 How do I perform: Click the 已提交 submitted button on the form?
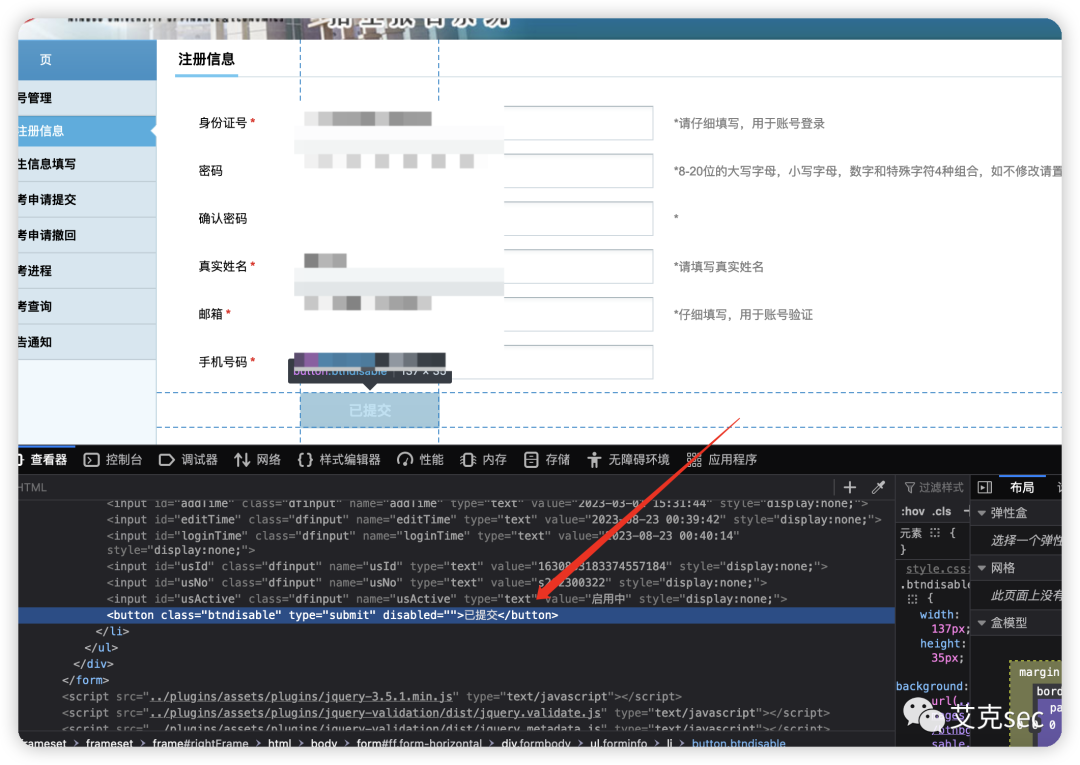(x=369, y=410)
